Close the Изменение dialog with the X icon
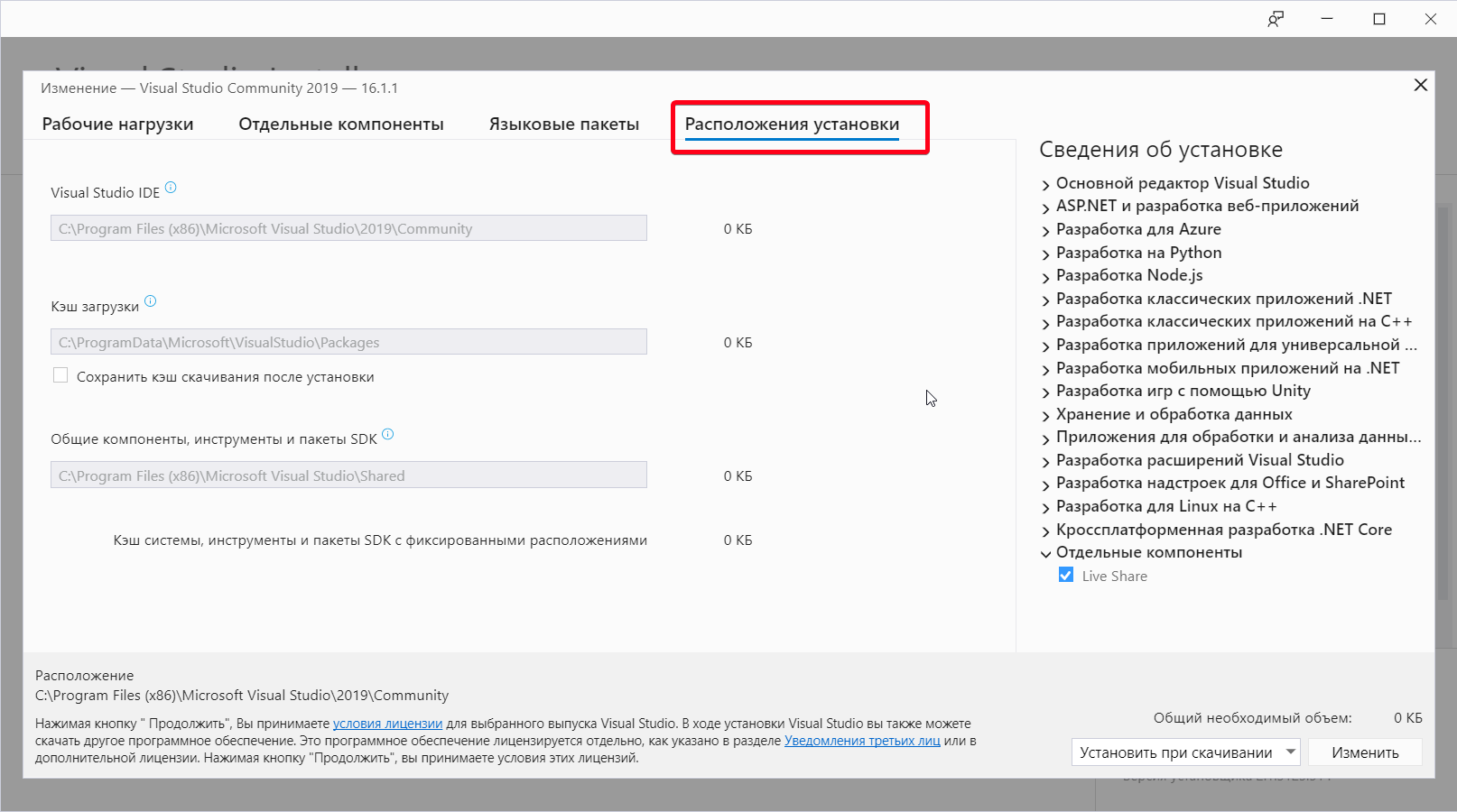 [x=1420, y=85]
